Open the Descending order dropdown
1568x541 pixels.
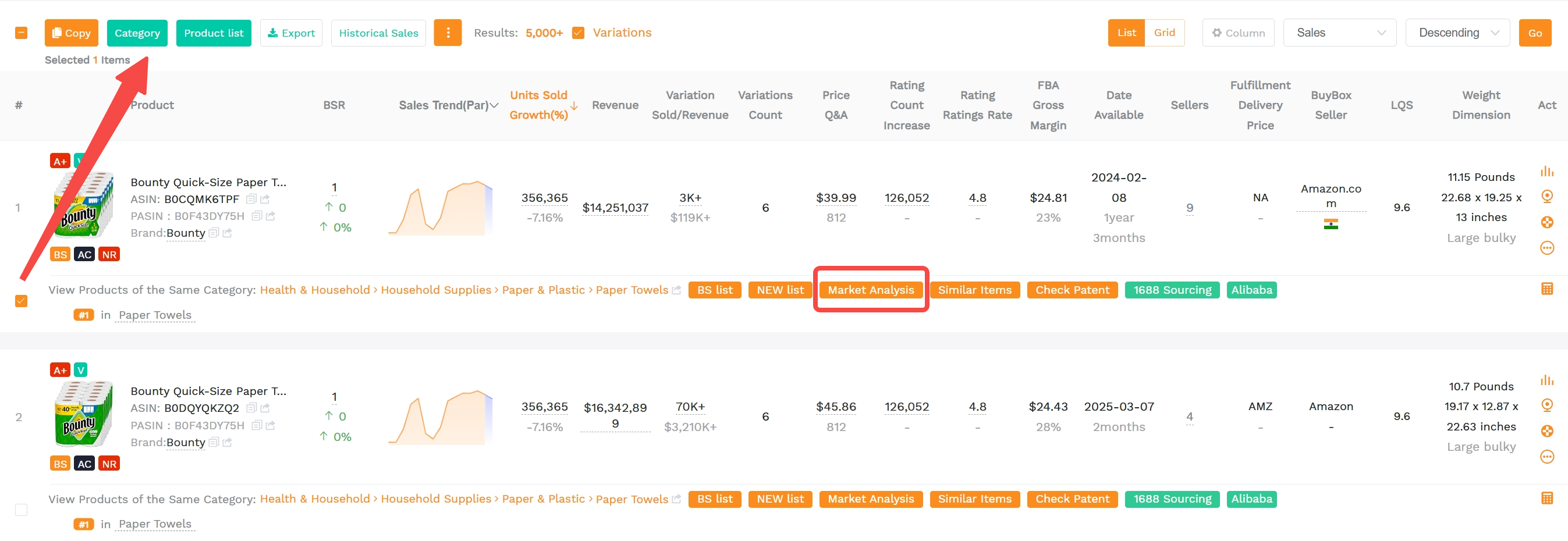pos(1457,33)
